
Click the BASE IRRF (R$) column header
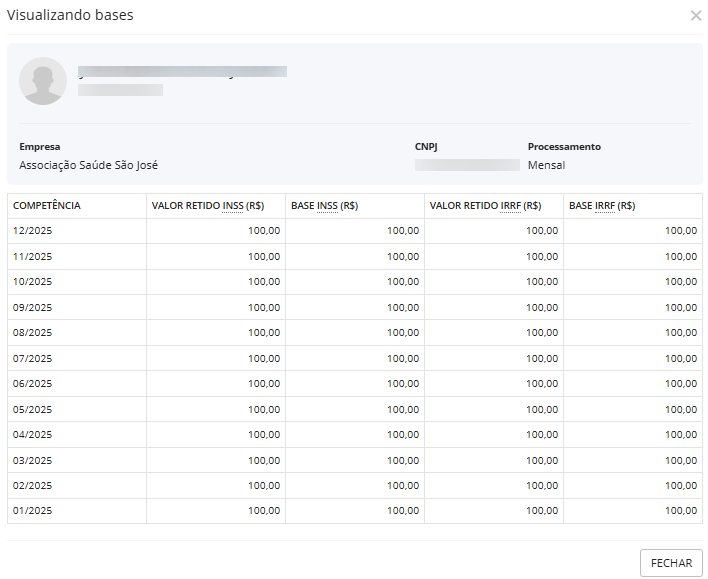pos(602,206)
